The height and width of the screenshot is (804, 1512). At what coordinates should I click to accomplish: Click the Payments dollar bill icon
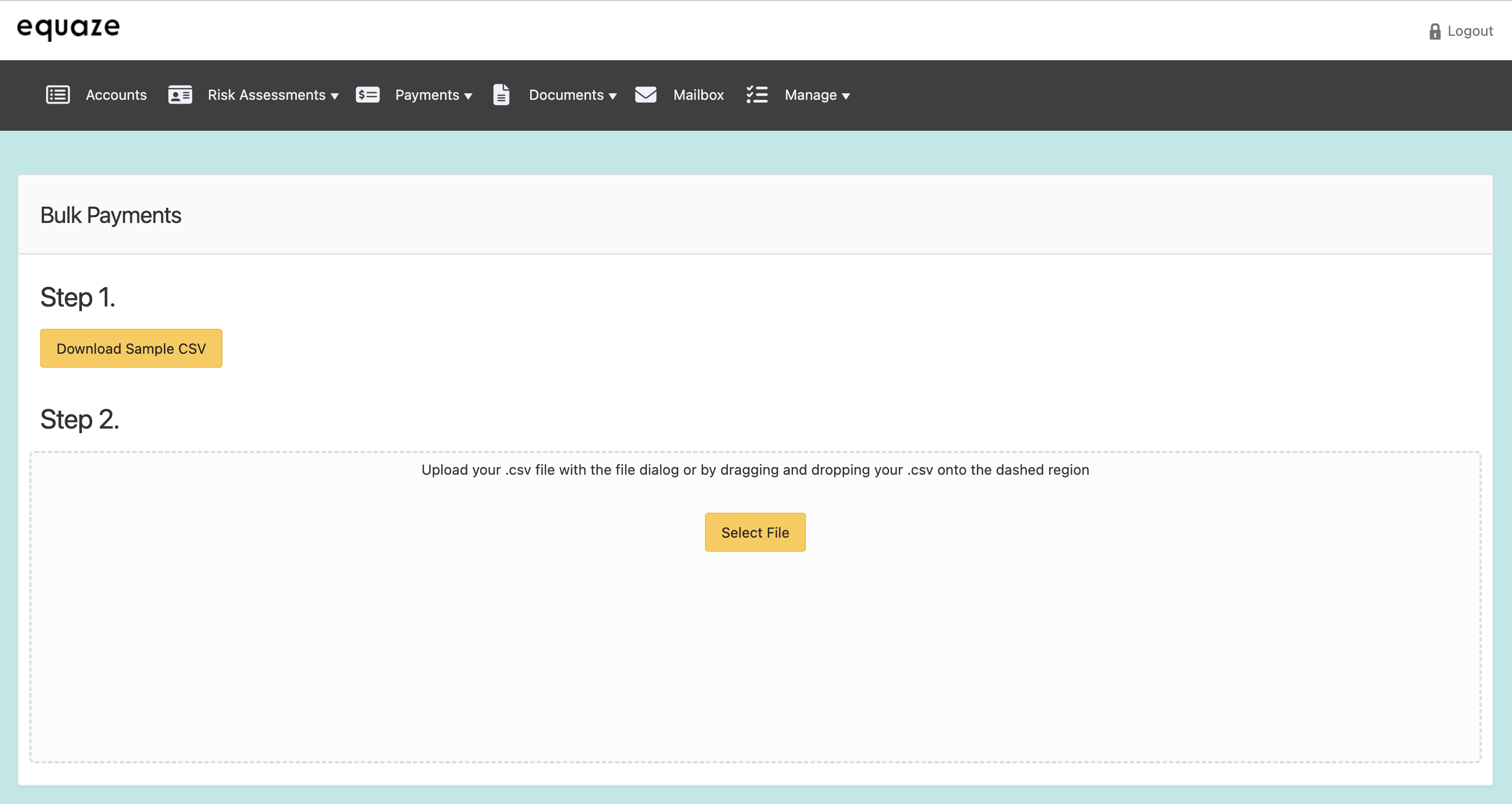pos(367,94)
